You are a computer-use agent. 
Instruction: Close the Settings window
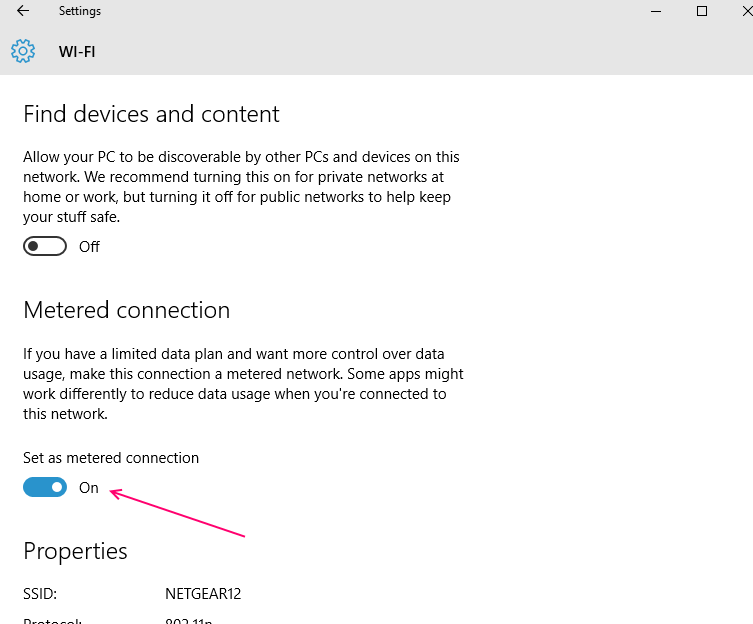tap(747, 11)
